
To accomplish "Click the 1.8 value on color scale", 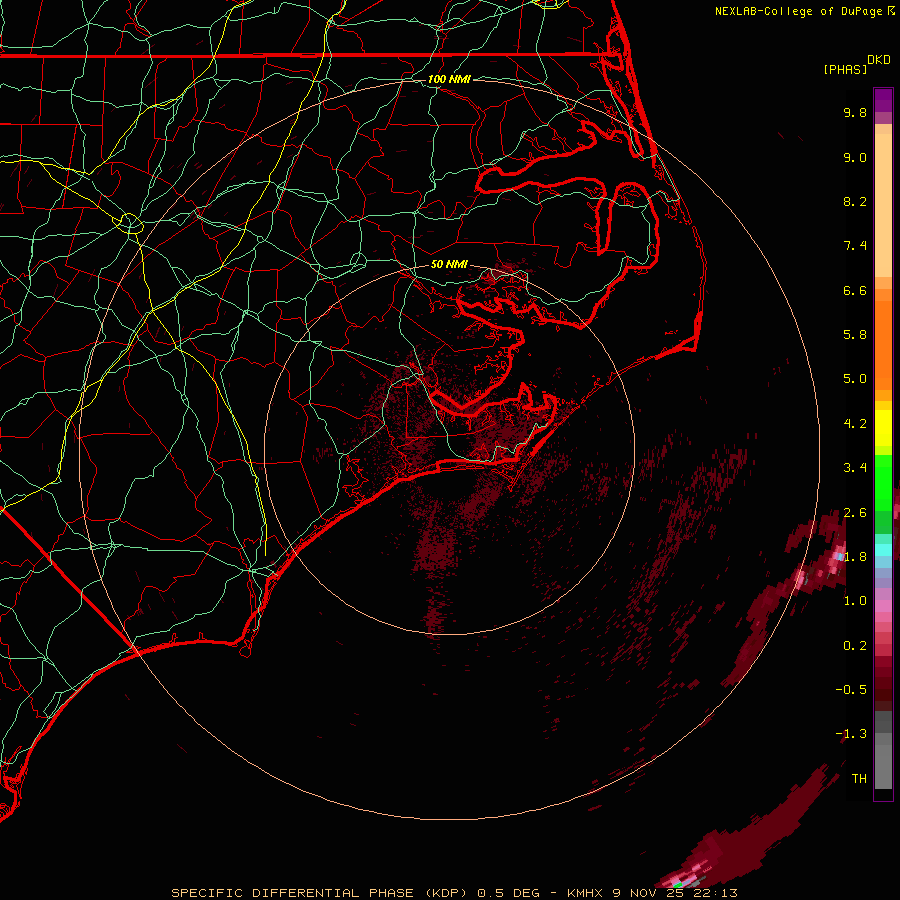I will tap(855, 557).
